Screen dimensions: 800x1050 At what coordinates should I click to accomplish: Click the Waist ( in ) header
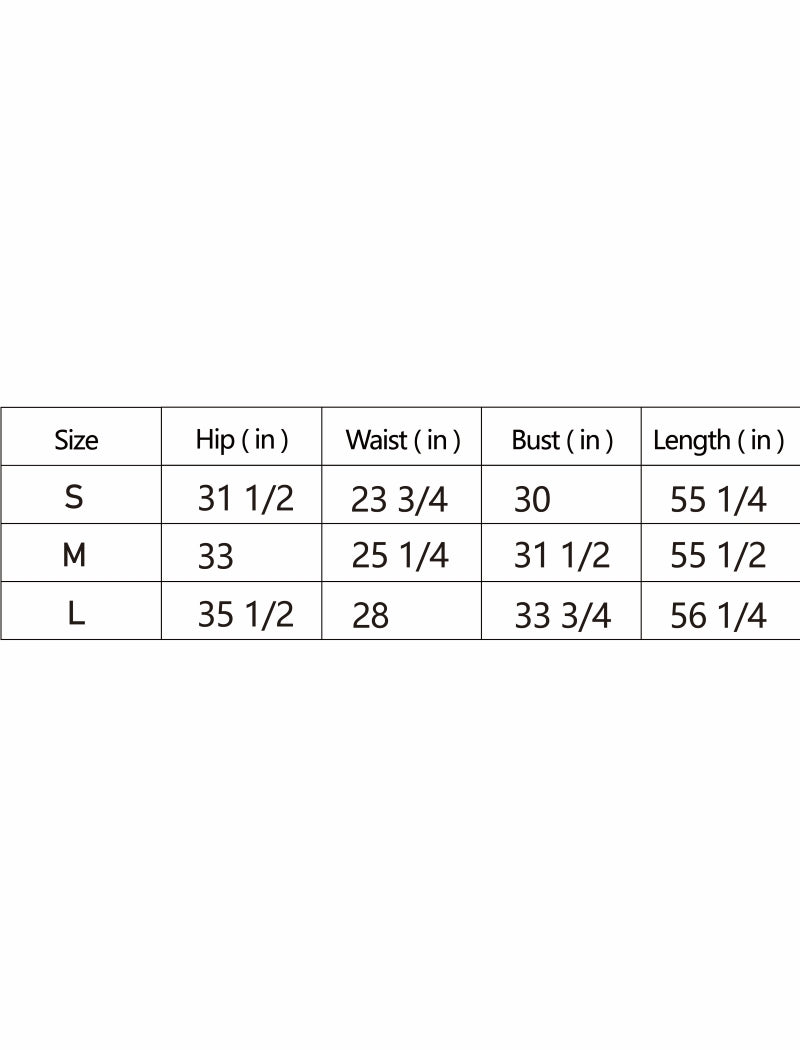[x=402, y=440]
